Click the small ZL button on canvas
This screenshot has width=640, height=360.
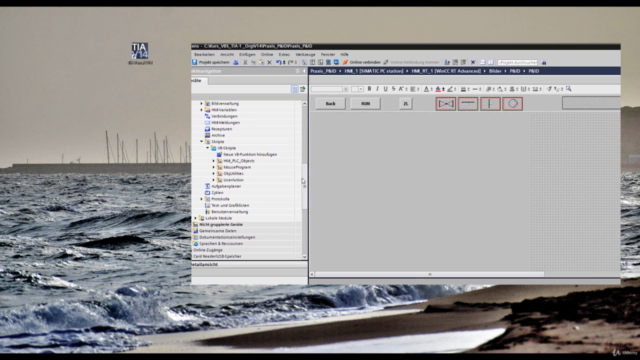[405, 104]
